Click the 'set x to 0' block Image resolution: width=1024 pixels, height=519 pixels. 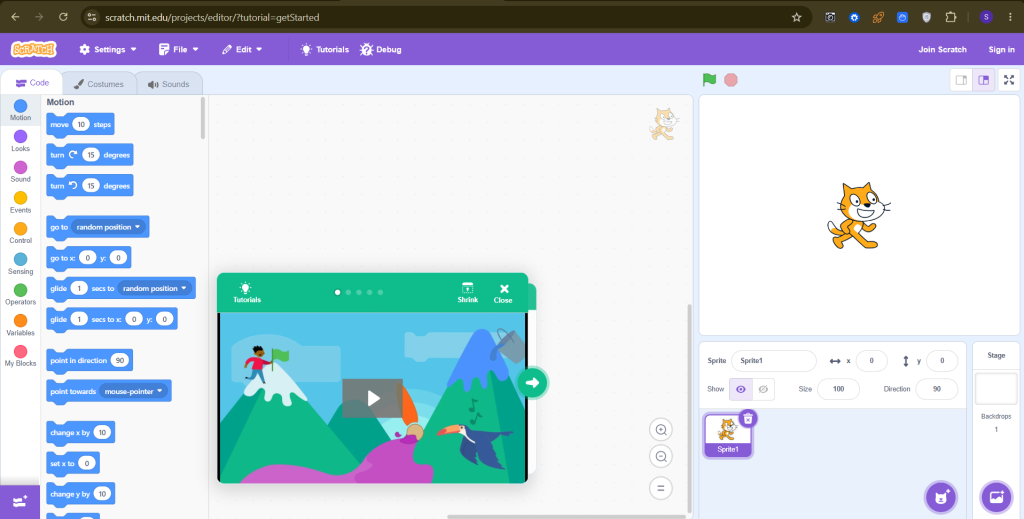[x=72, y=464]
